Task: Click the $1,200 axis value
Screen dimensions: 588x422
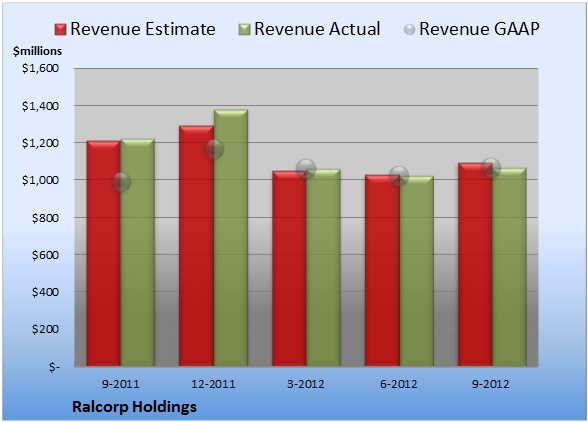Action: click(40, 143)
